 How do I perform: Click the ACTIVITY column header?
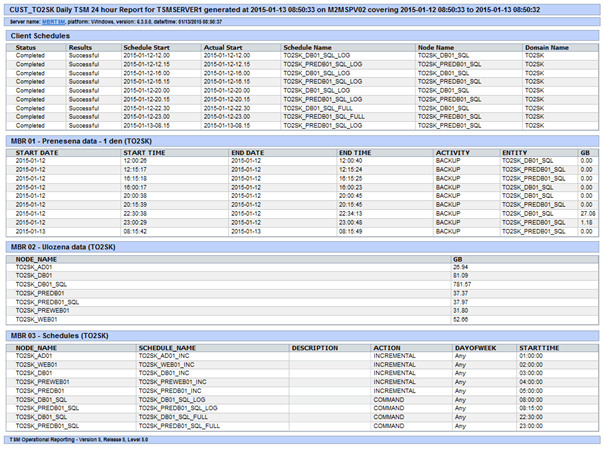point(452,152)
